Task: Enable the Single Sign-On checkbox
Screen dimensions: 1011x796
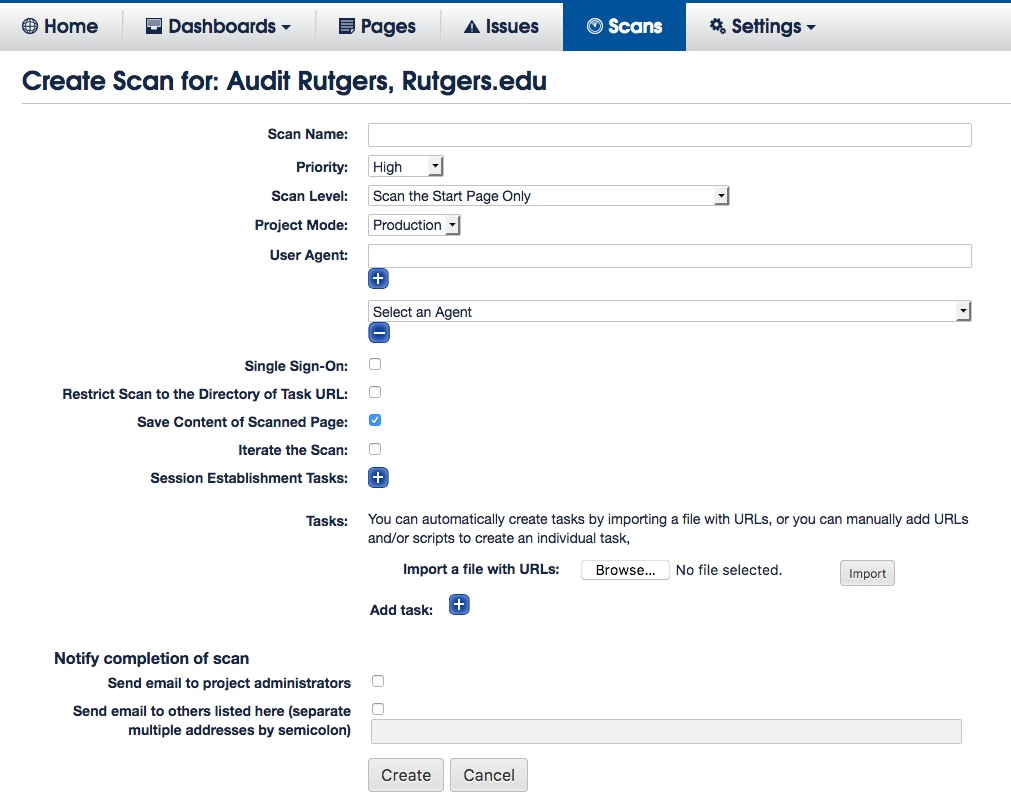Action: tap(376, 365)
